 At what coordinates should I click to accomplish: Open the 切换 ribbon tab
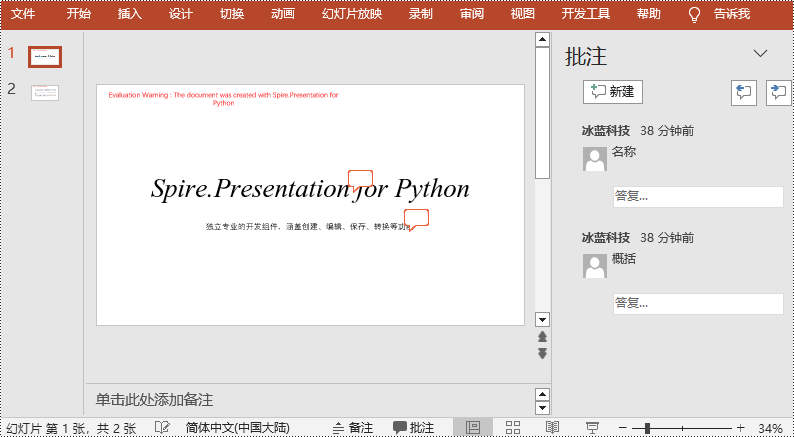(232, 14)
